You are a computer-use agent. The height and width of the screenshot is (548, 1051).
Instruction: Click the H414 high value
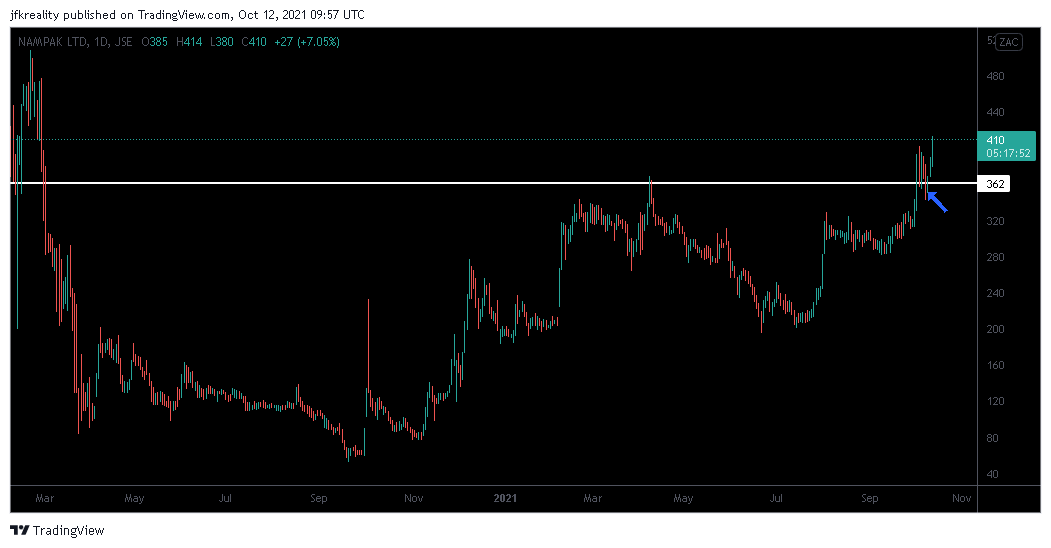pyautogui.click(x=189, y=42)
